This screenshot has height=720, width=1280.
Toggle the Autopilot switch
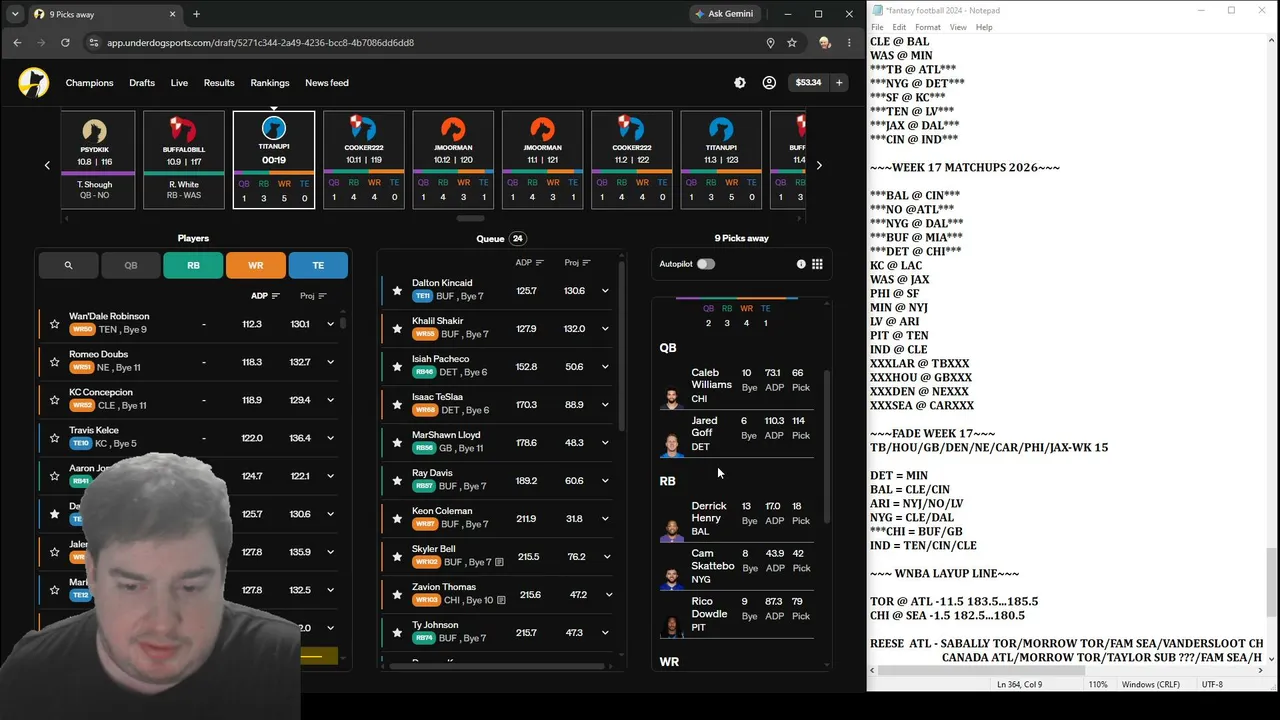[x=706, y=264]
